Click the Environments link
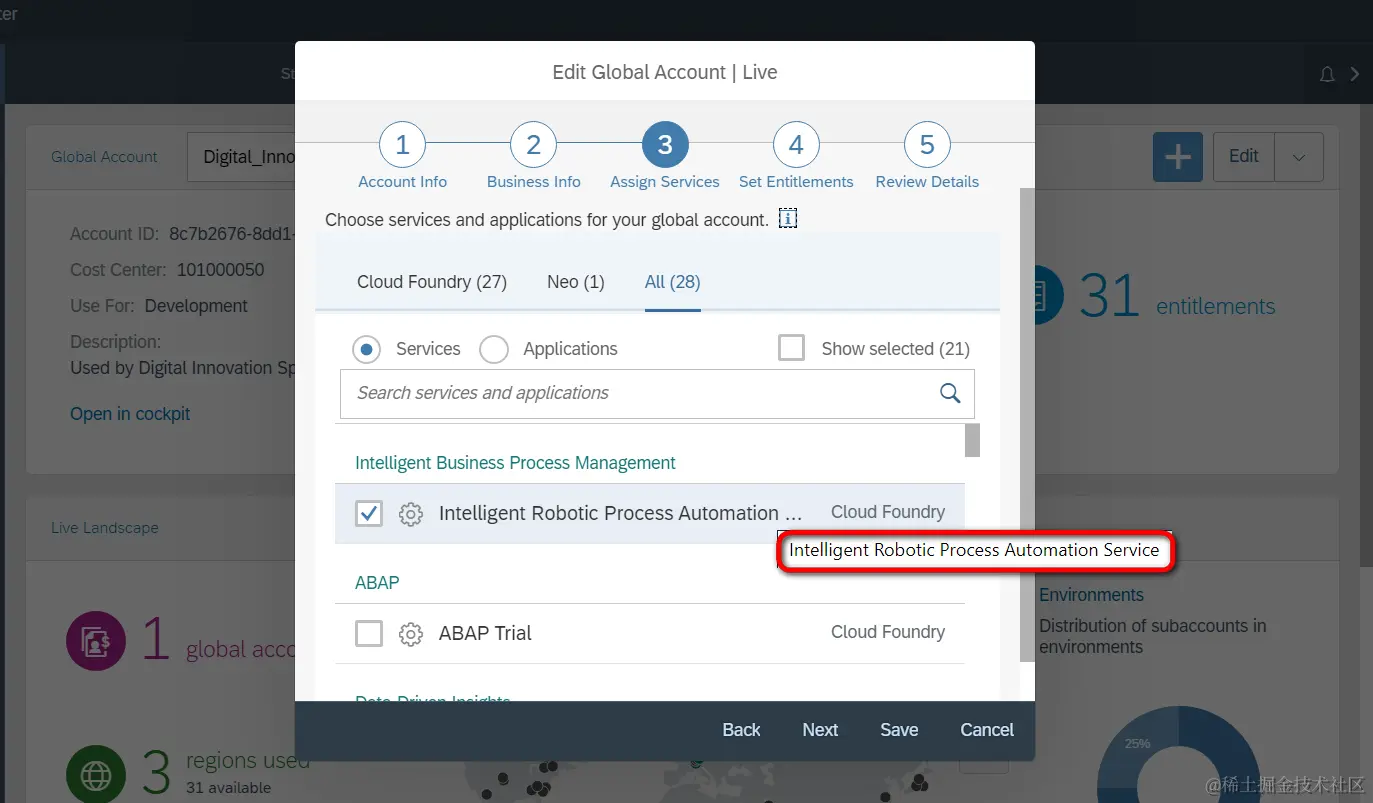This screenshot has height=803, width=1373. coord(1091,595)
